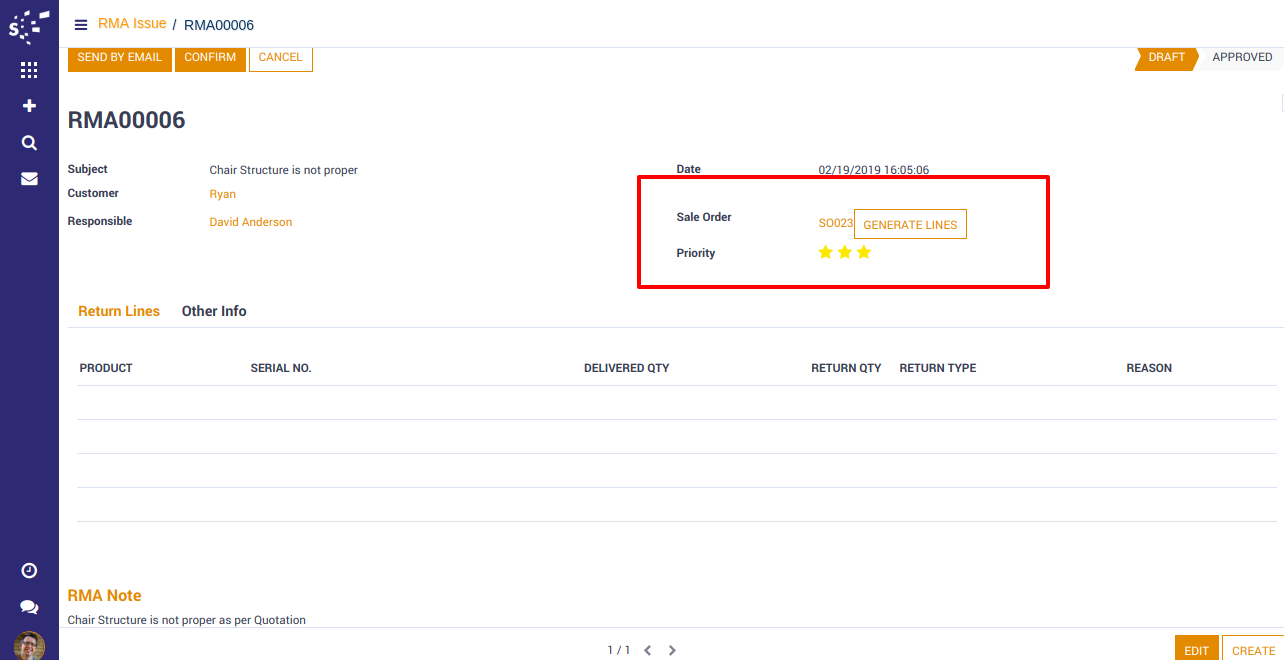
Task: Go to previous record with left chevron
Action: point(647,650)
